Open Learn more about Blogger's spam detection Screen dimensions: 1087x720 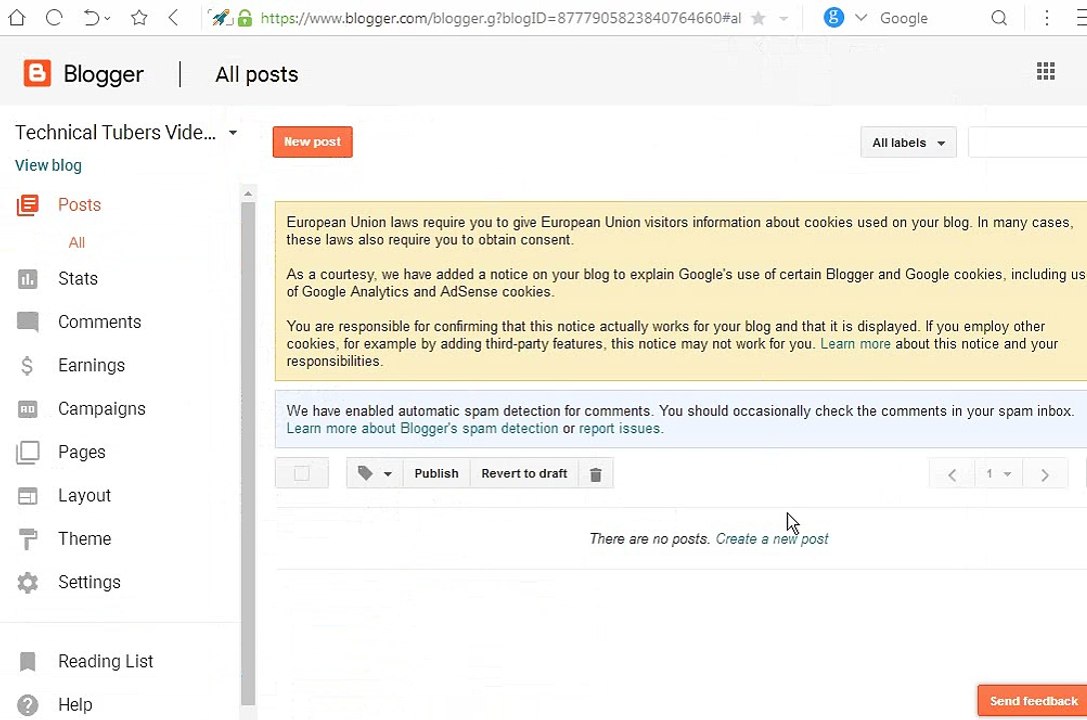[x=422, y=428]
